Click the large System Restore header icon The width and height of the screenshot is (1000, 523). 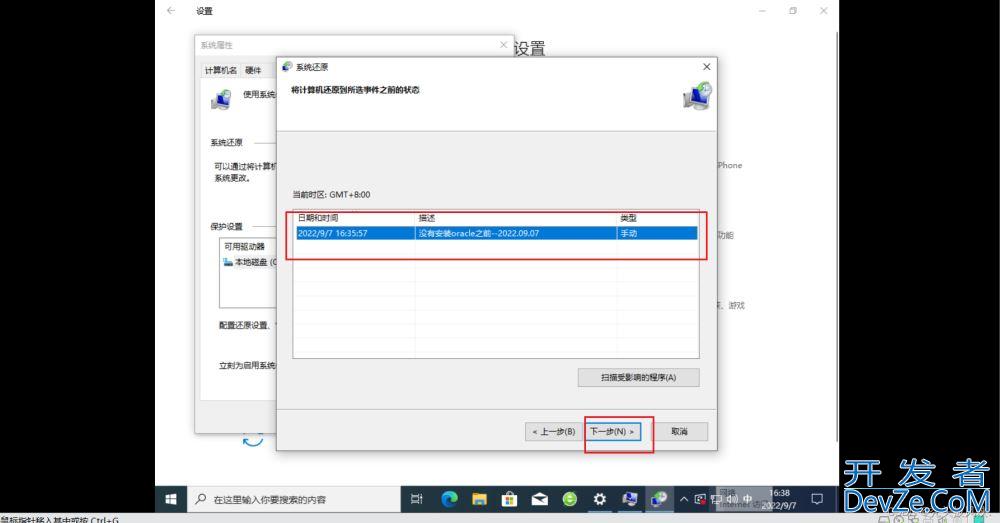(697, 96)
